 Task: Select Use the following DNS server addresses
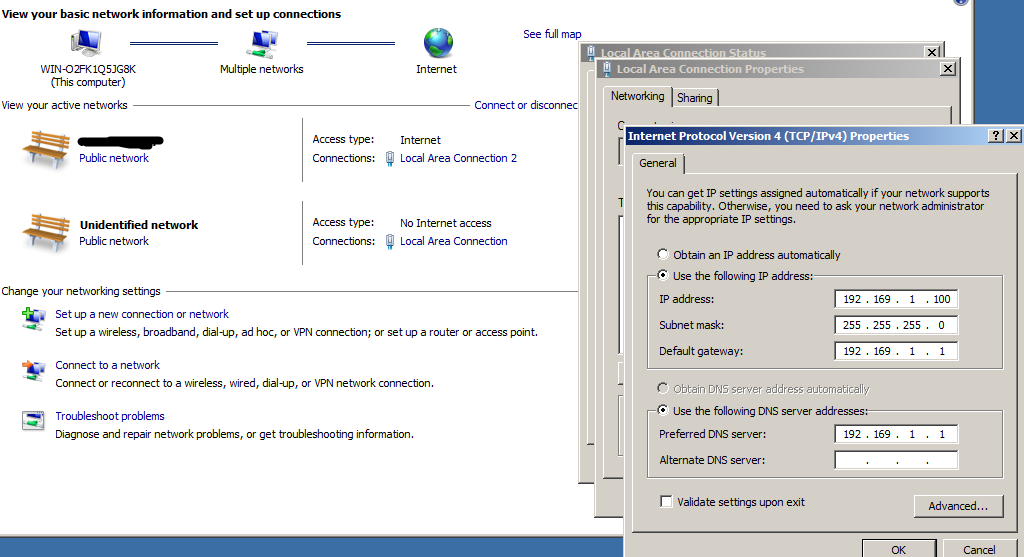click(x=663, y=410)
